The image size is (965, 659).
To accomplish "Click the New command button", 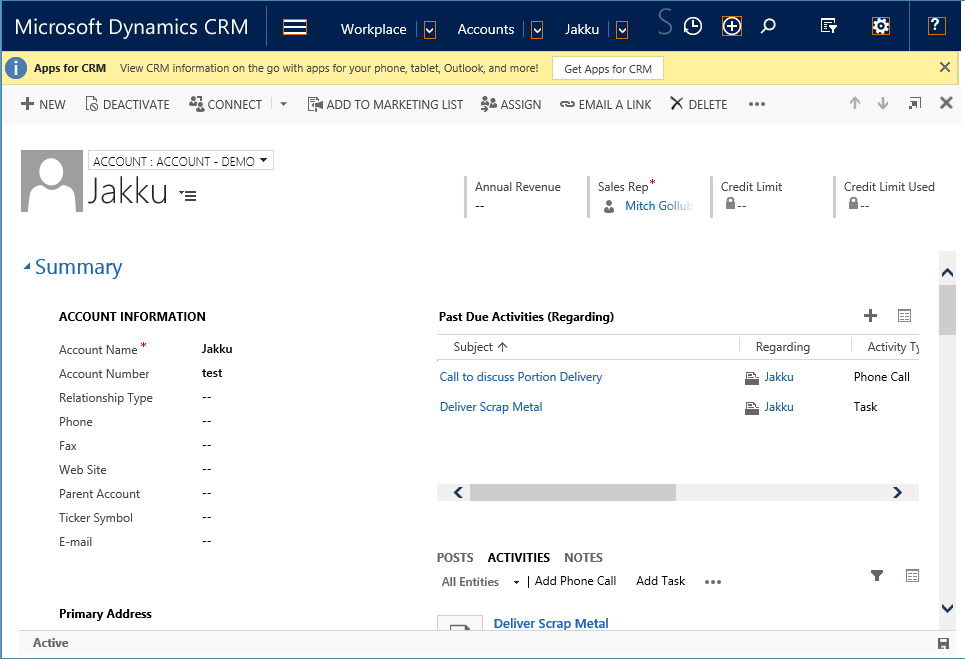I will pyautogui.click(x=43, y=104).
